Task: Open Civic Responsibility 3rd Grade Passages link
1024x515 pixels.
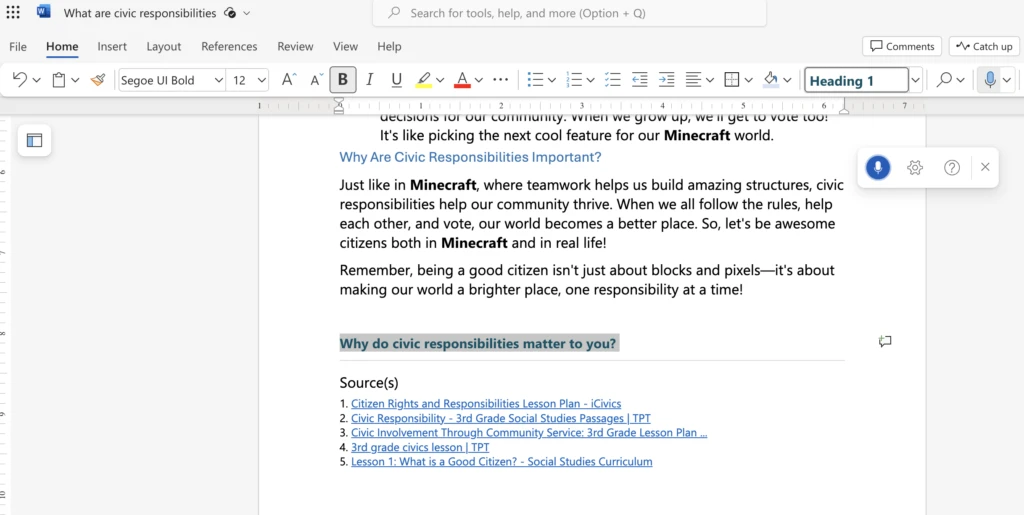Action: (501, 418)
